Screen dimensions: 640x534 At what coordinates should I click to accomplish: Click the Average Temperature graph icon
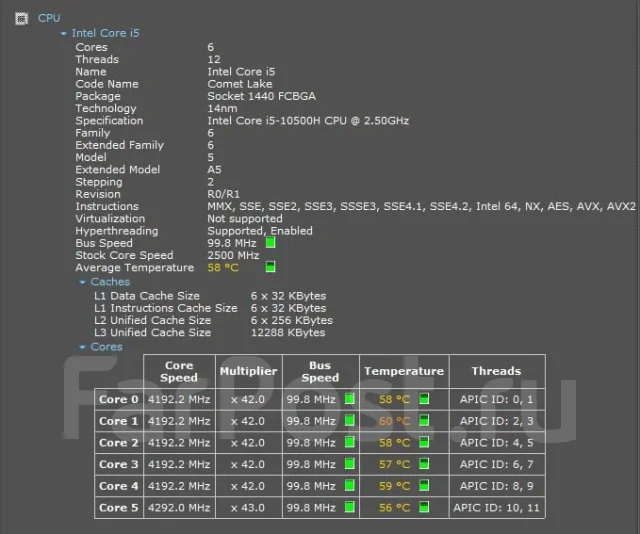[x=271, y=267]
